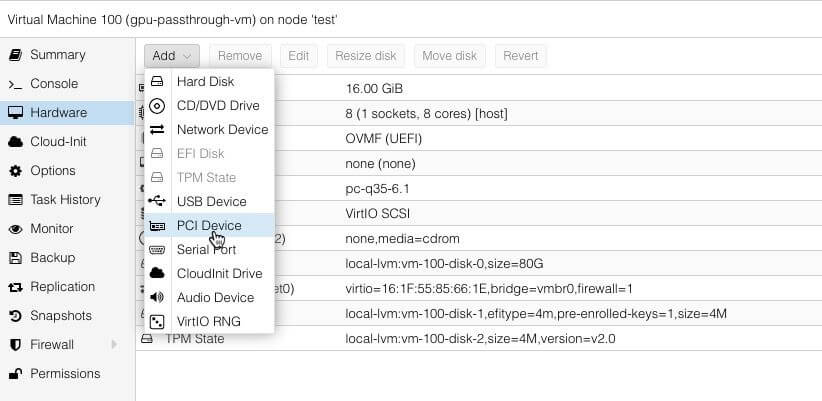This screenshot has height=401, width=822.
Task: Click the USB Device icon
Action: [157, 201]
